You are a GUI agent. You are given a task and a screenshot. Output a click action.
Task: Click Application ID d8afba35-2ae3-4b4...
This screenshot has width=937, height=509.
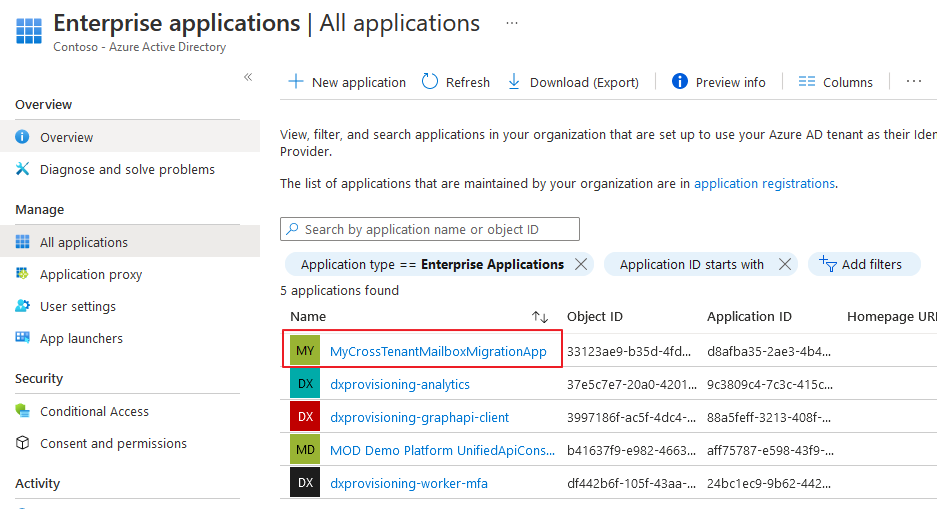click(769, 351)
